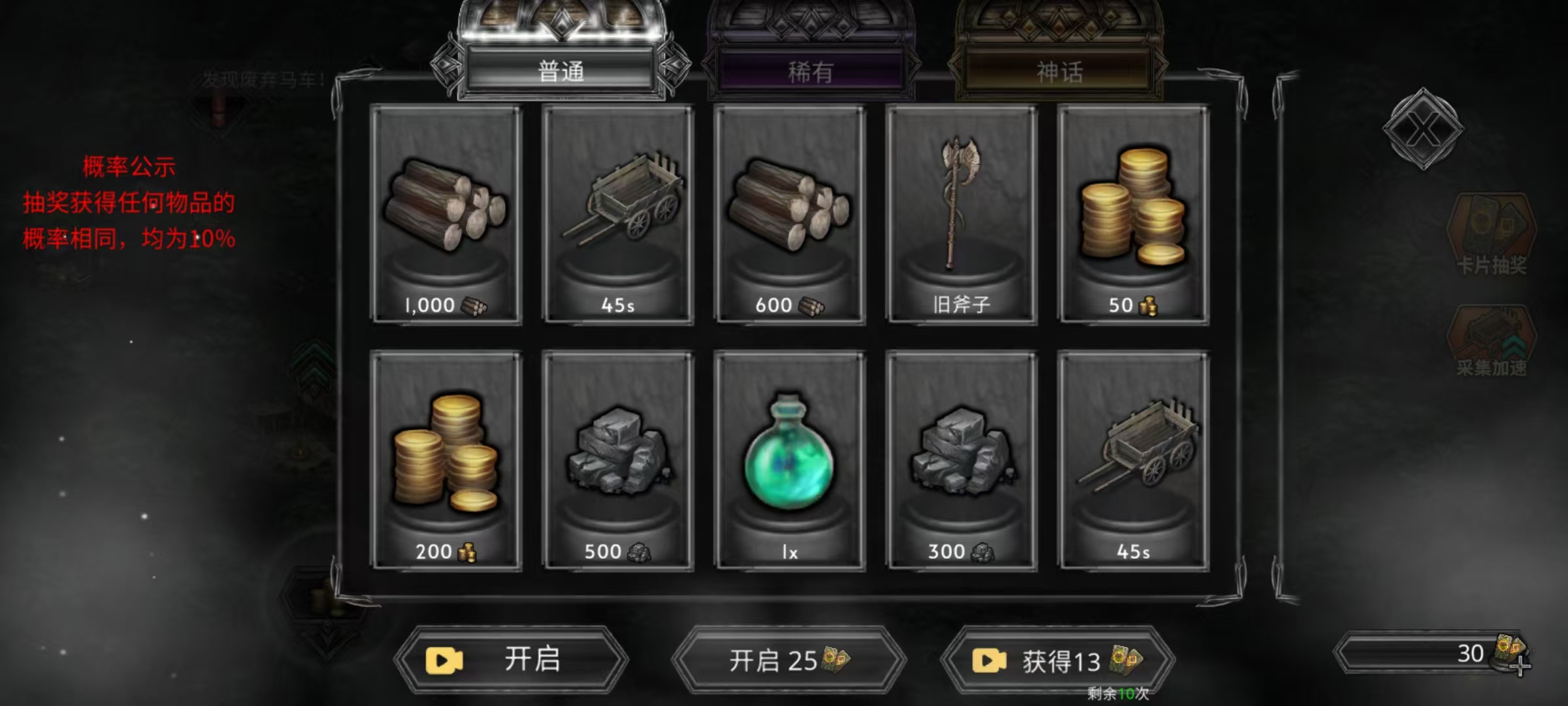
Task: Select the 50 gold coins reward card
Action: pos(1133,214)
